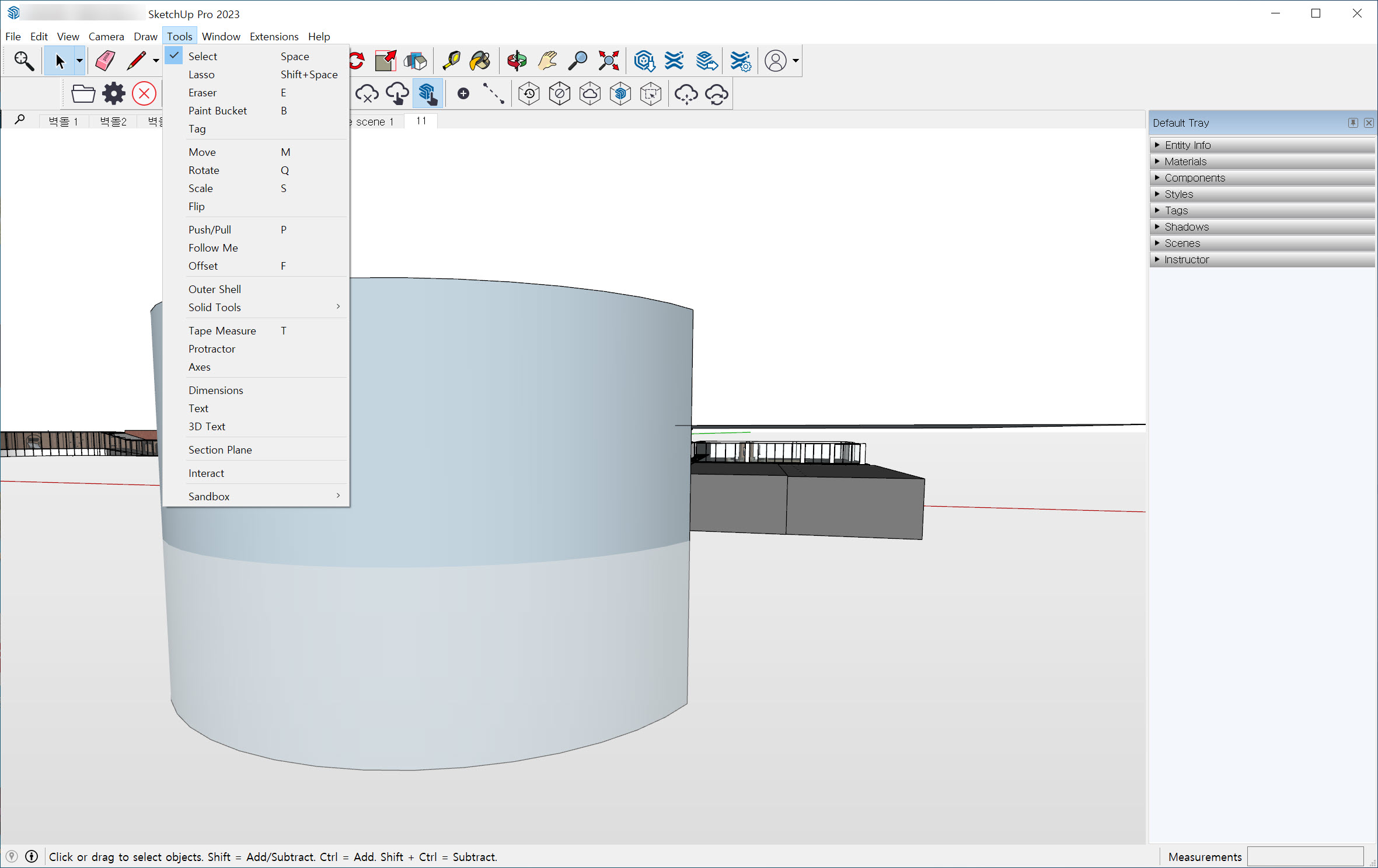Switch to the scene 1 tab
Image resolution: width=1378 pixels, height=868 pixels.
(x=374, y=121)
